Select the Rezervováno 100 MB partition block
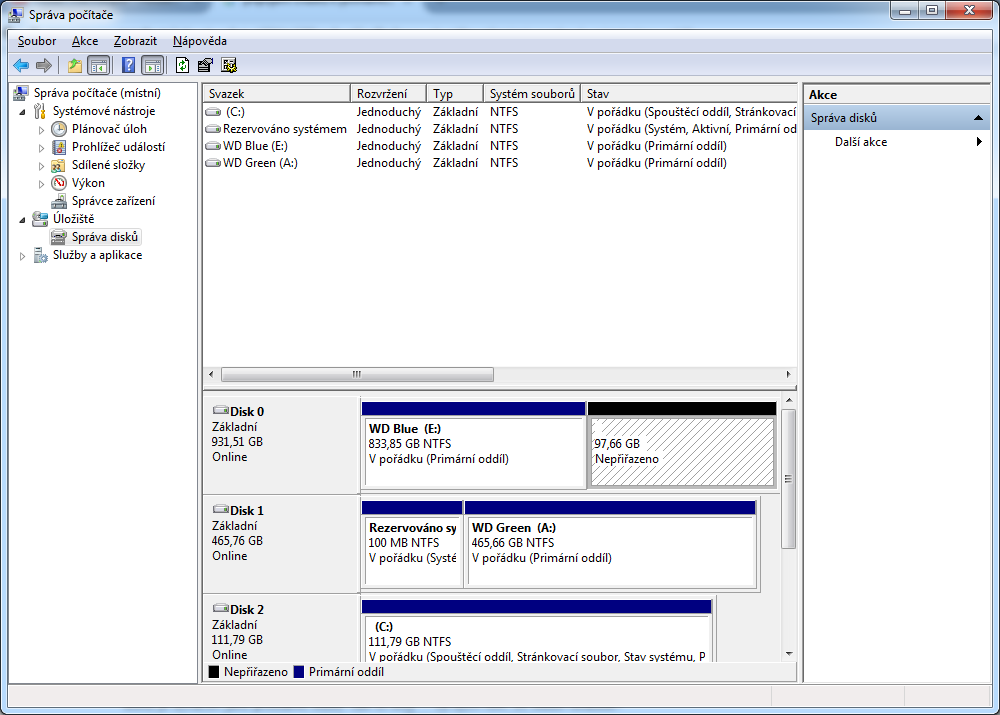 [x=412, y=544]
